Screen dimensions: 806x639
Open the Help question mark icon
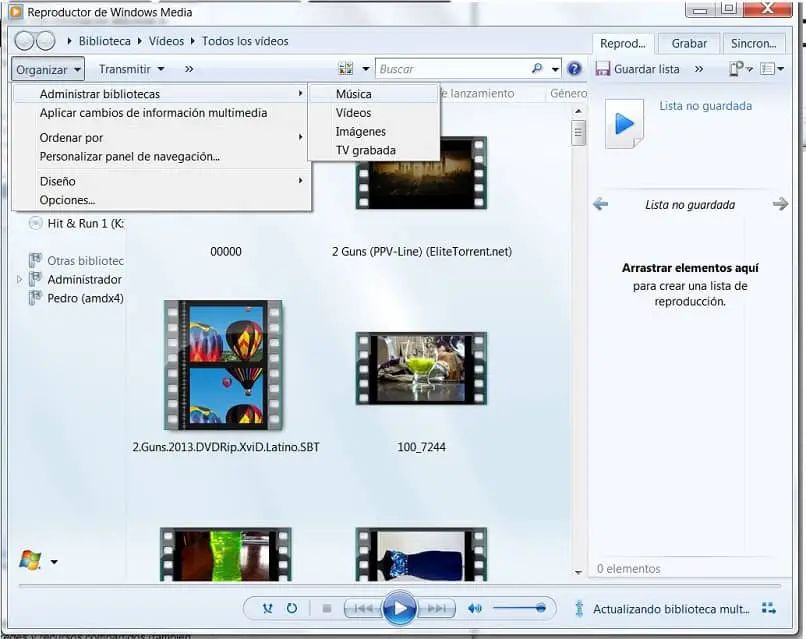[574, 69]
